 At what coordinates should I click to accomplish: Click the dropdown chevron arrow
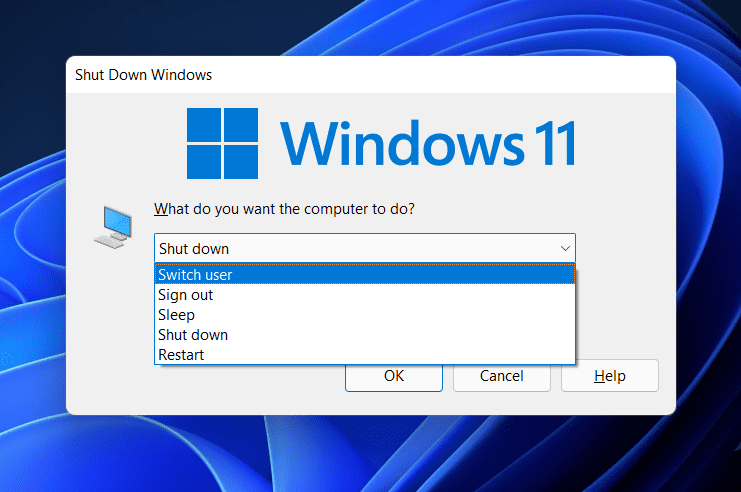tap(565, 248)
